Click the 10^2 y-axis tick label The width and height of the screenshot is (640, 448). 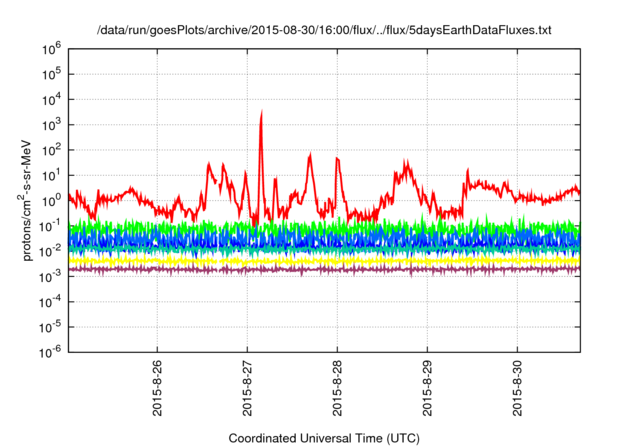coord(51,151)
